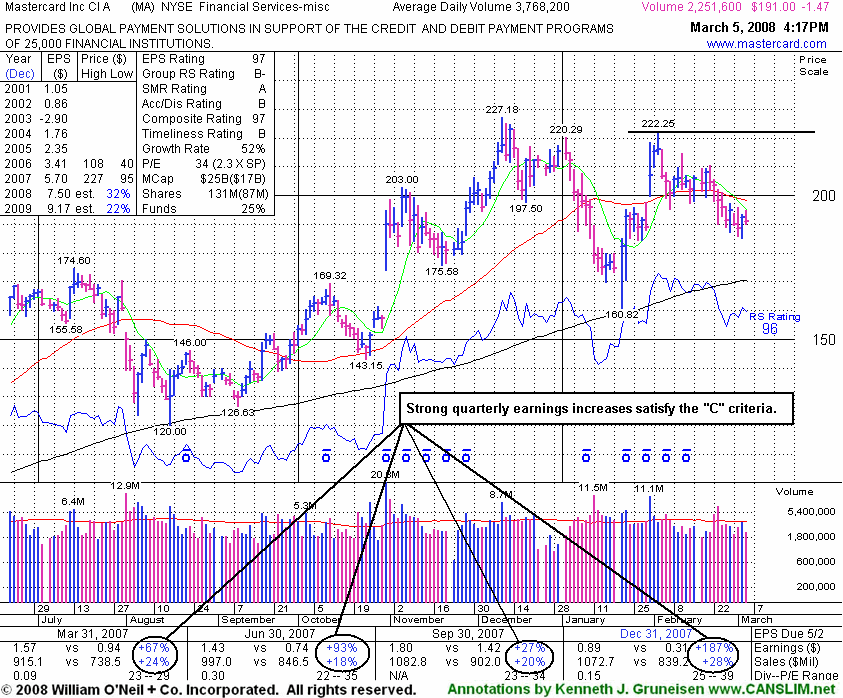Select the 'Sales ($Mil)' row label
The image size is (843, 698).
[x=787, y=662]
